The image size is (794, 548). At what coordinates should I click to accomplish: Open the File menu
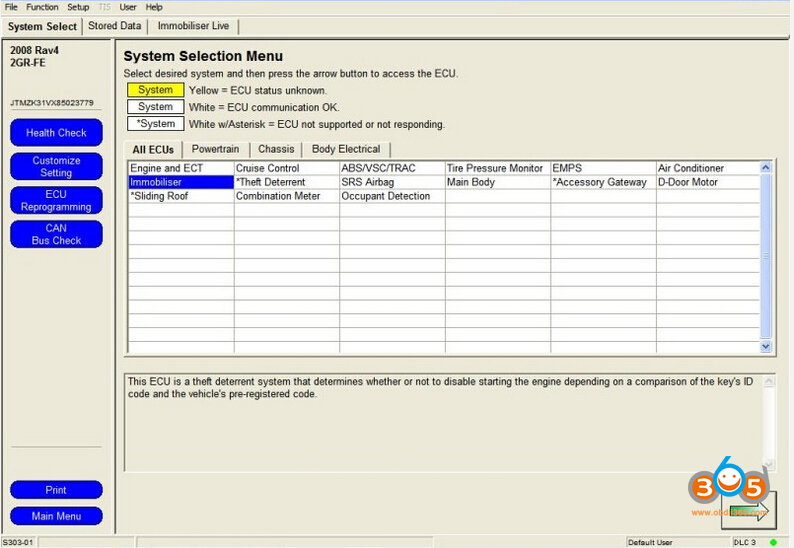click(x=11, y=7)
